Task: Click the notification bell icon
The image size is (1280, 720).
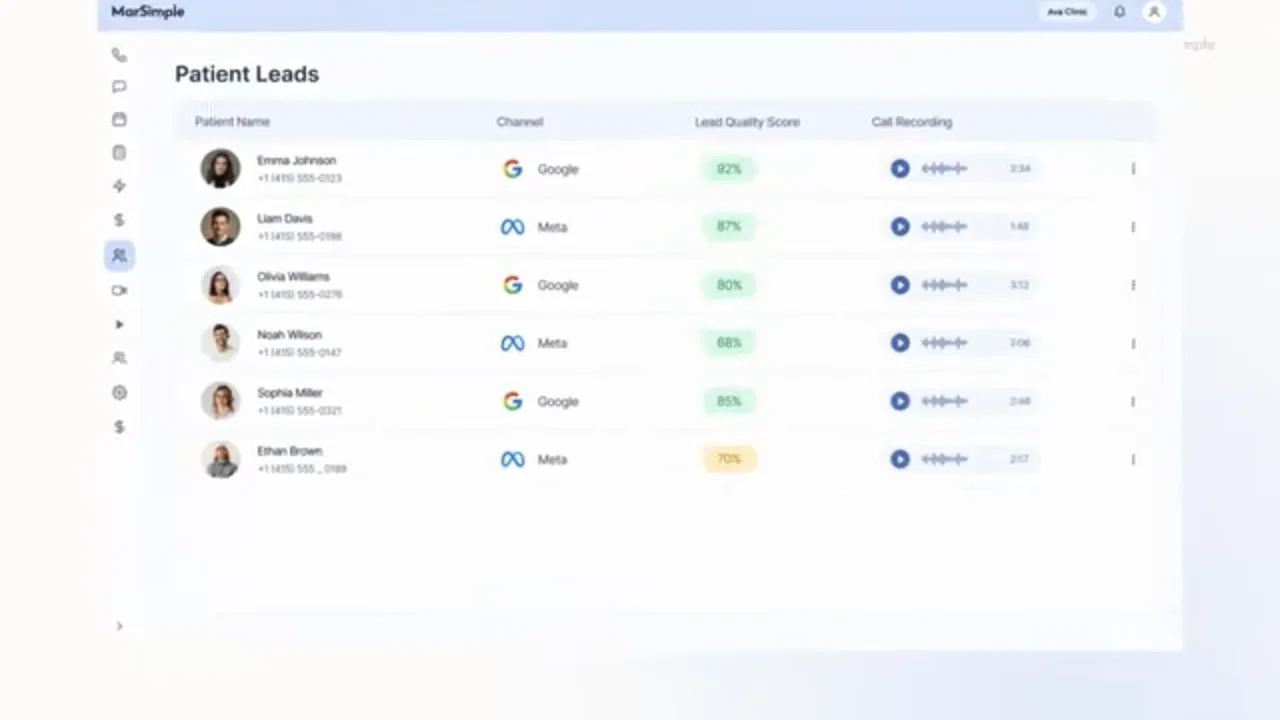Action: coord(1119,12)
